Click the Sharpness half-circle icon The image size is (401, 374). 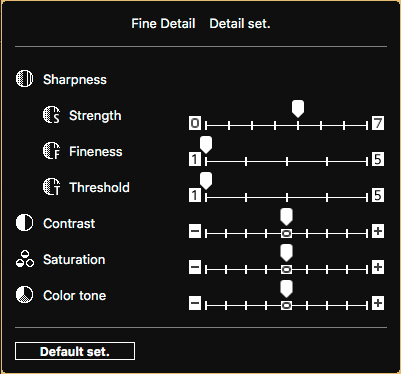click(25, 79)
